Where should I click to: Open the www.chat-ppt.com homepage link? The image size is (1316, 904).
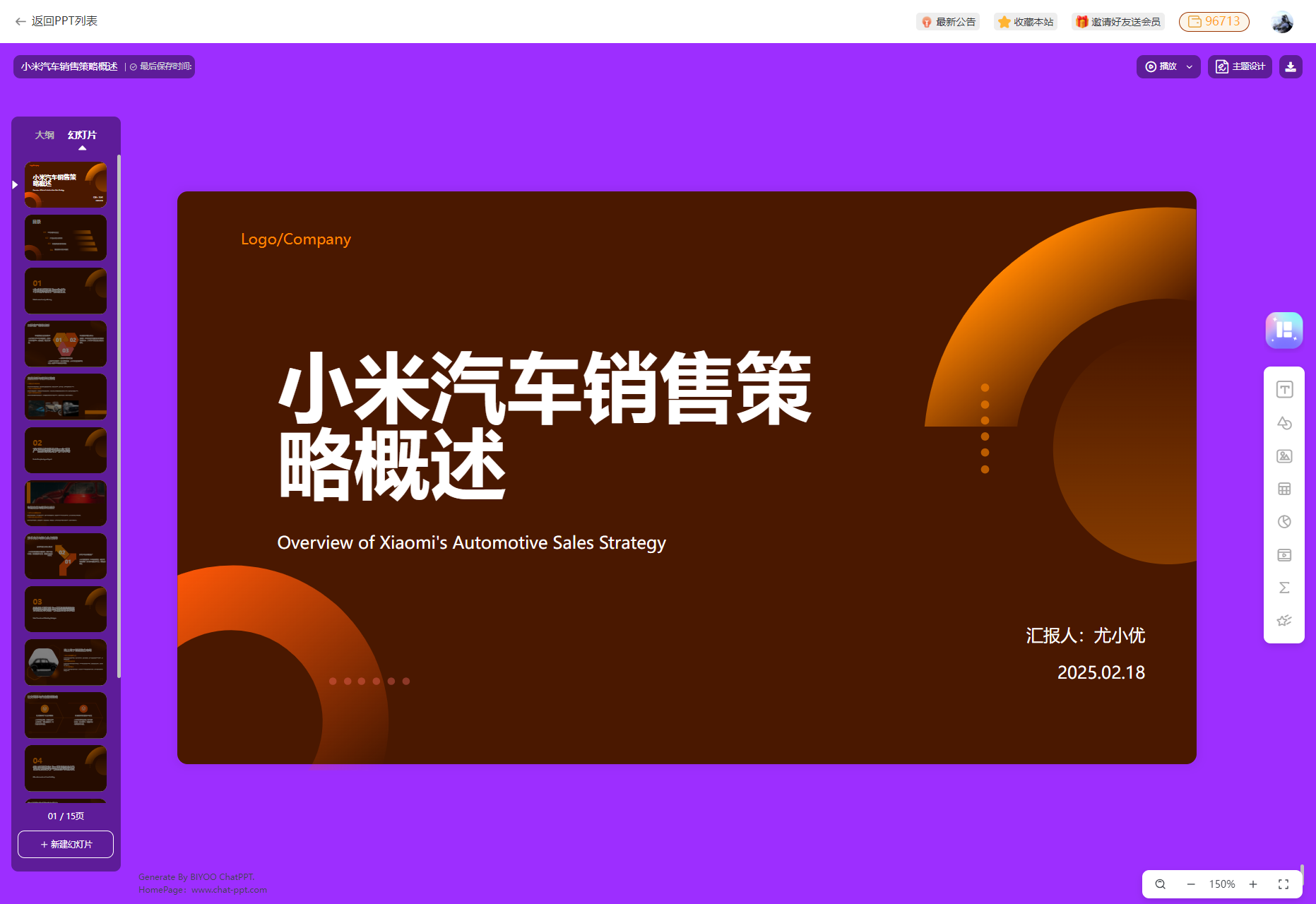pyautogui.click(x=229, y=890)
